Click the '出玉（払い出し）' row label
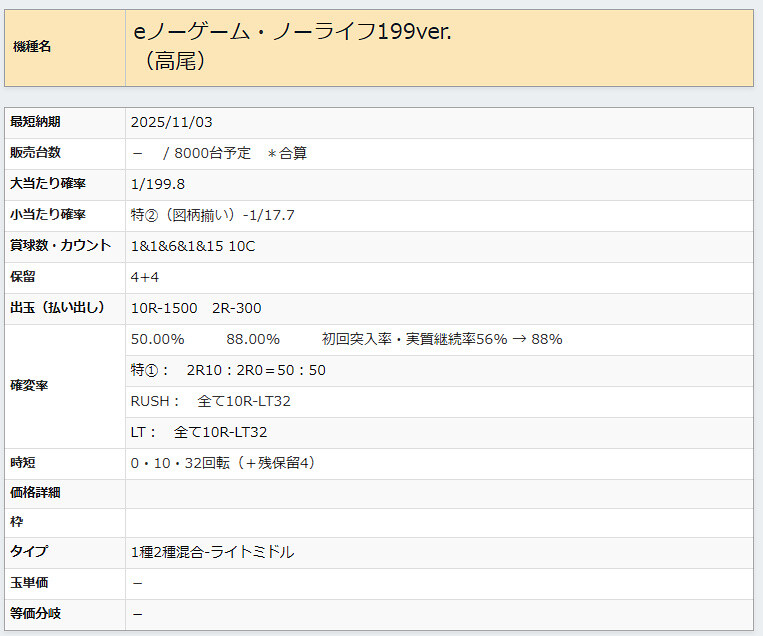This screenshot has height=636, width=763. coord(57,308)
